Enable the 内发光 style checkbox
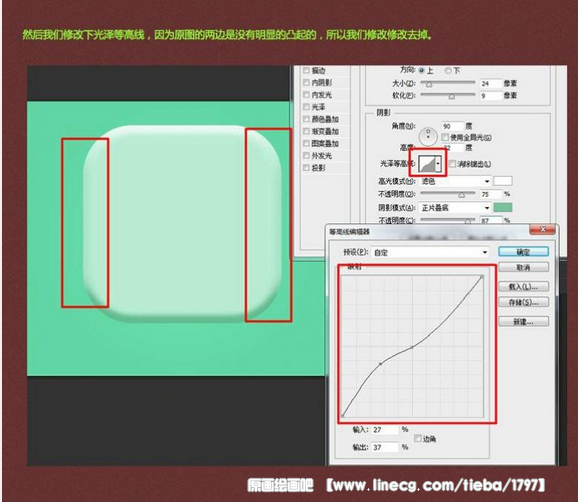Image resolution: width=578 pixels, height=502 pixels. [306, 95]
